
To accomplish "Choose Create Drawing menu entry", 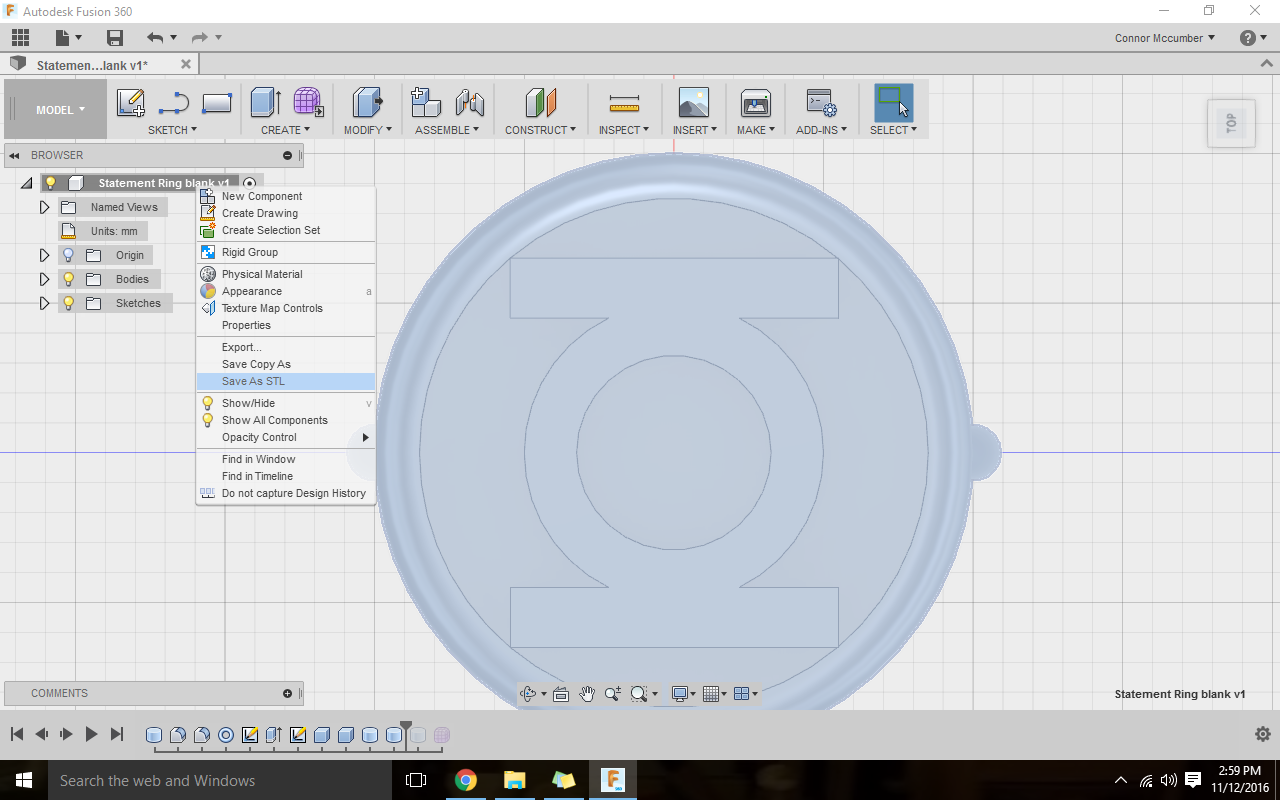I will [x=286, y=213].
